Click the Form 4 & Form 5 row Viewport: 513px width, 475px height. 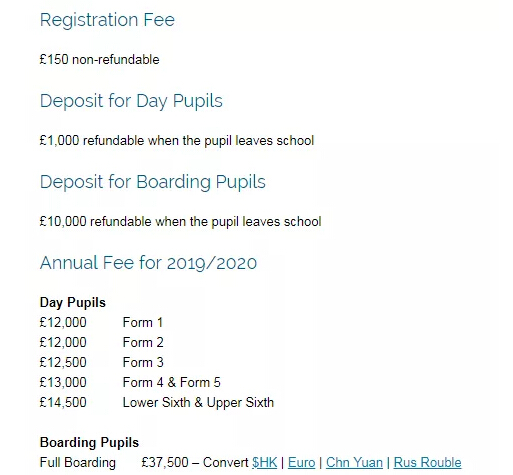point(130,382)
